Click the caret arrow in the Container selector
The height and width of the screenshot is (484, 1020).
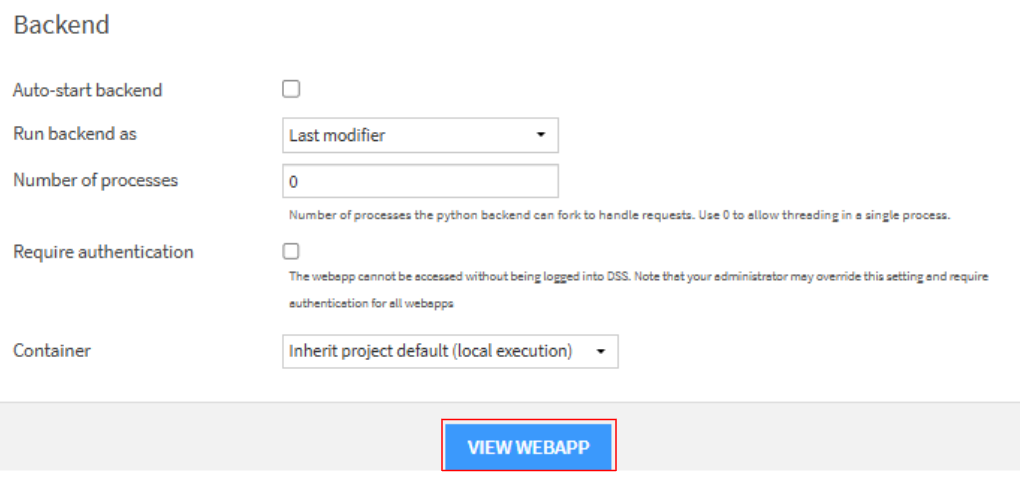click(x=601, y=351)
